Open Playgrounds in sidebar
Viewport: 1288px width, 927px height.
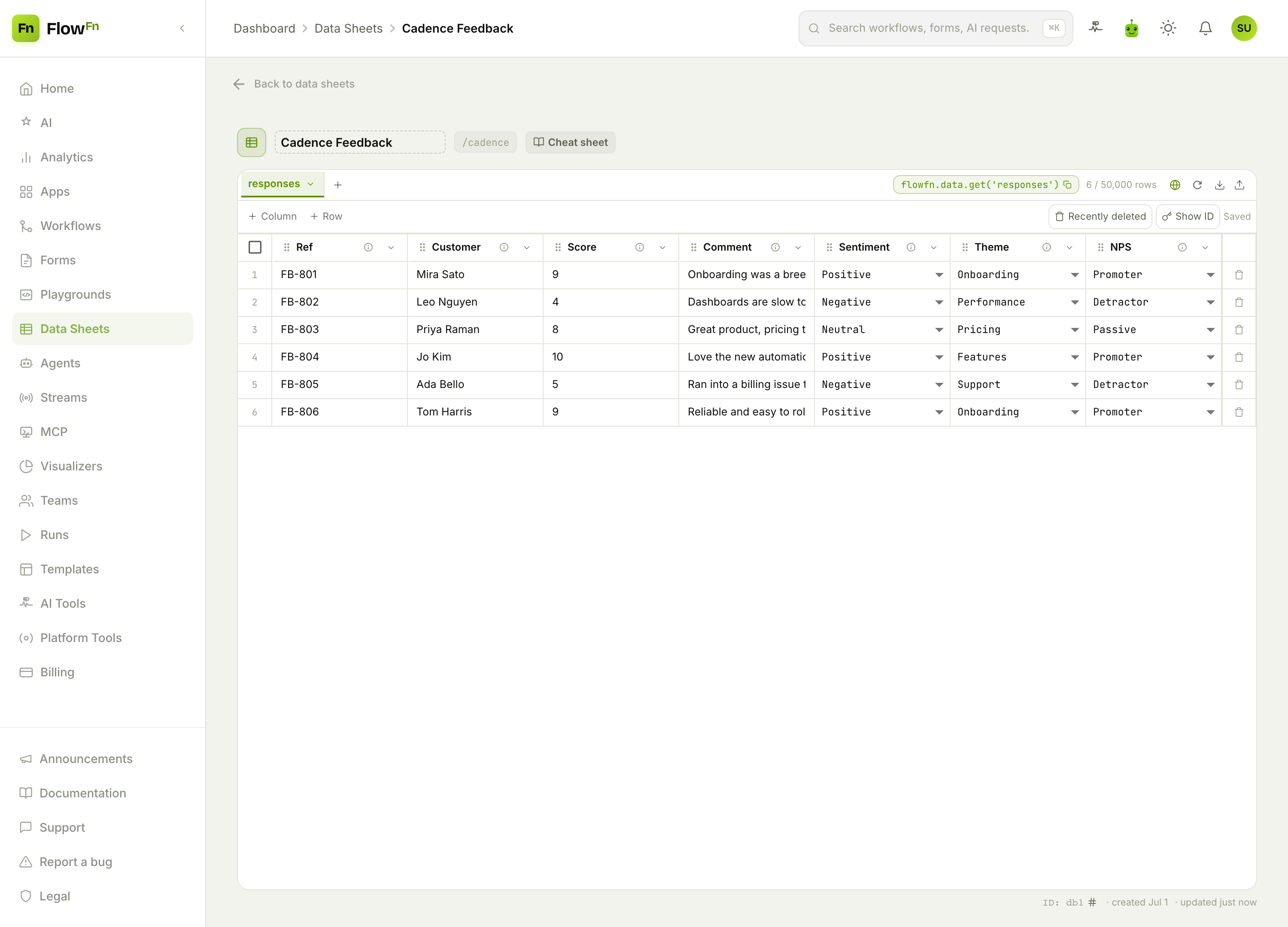click(x=102, y=294)
